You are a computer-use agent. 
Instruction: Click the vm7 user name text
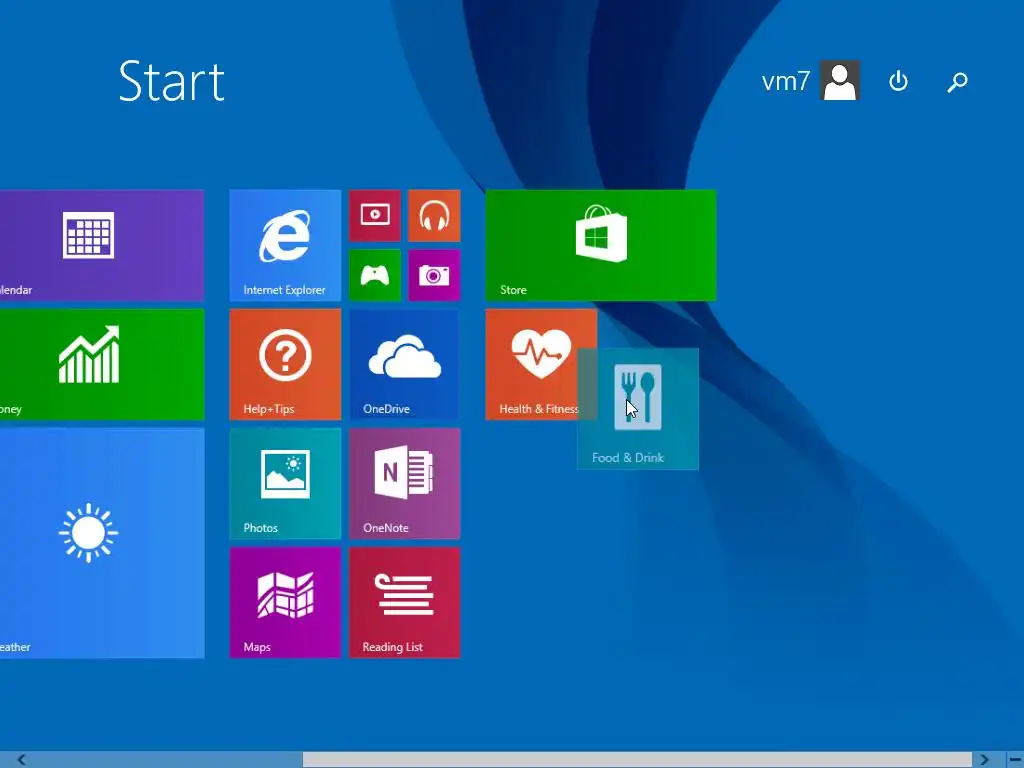[x=786, y=82]
